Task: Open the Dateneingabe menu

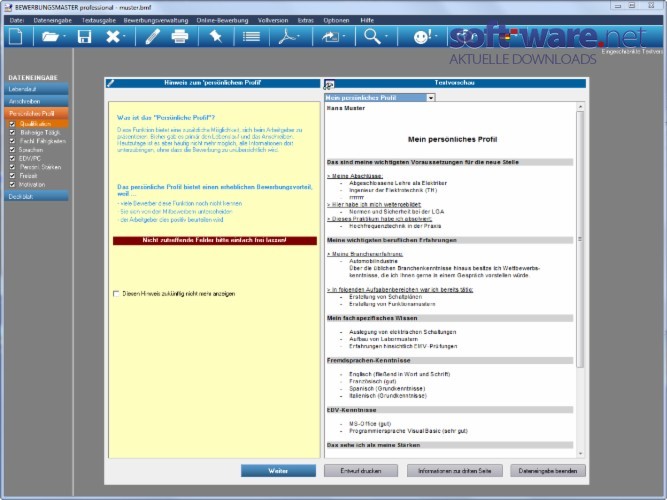Action: pyautogui.click(x=53, y=20)
